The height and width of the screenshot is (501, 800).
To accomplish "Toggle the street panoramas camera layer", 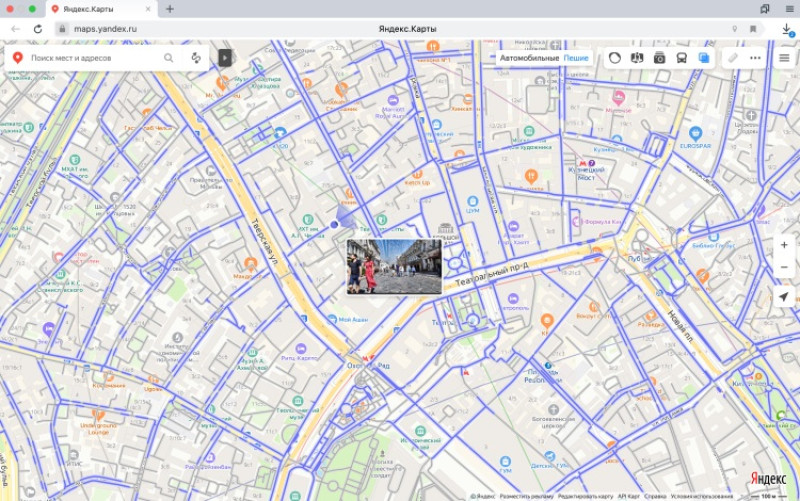I will click(660, 58).
